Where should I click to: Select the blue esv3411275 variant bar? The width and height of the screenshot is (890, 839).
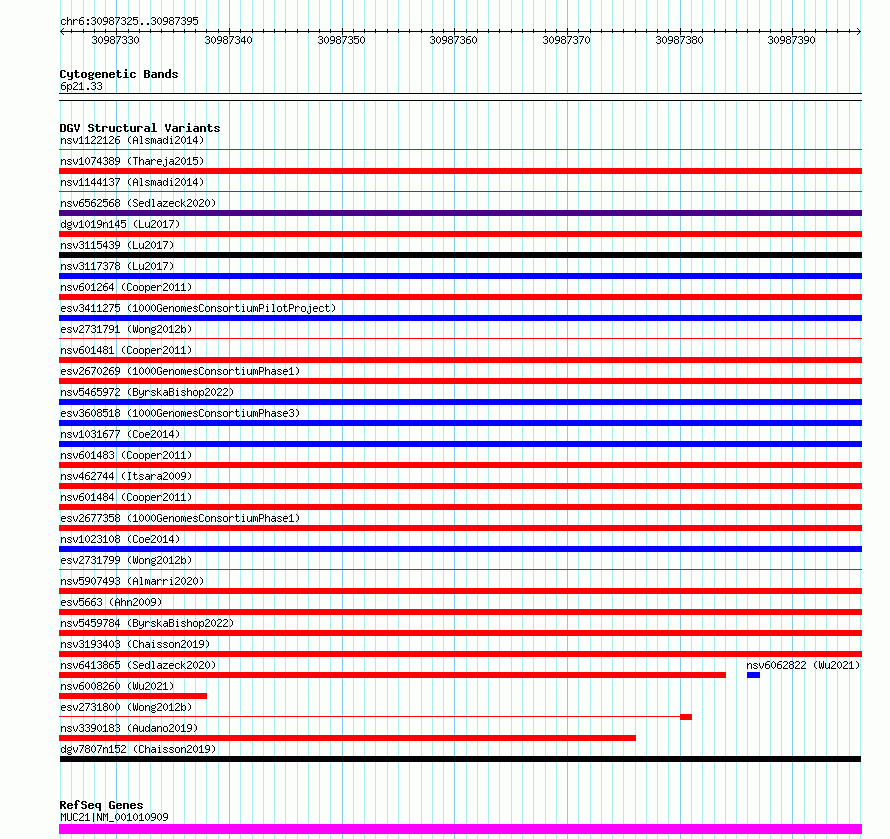(460, 318)
